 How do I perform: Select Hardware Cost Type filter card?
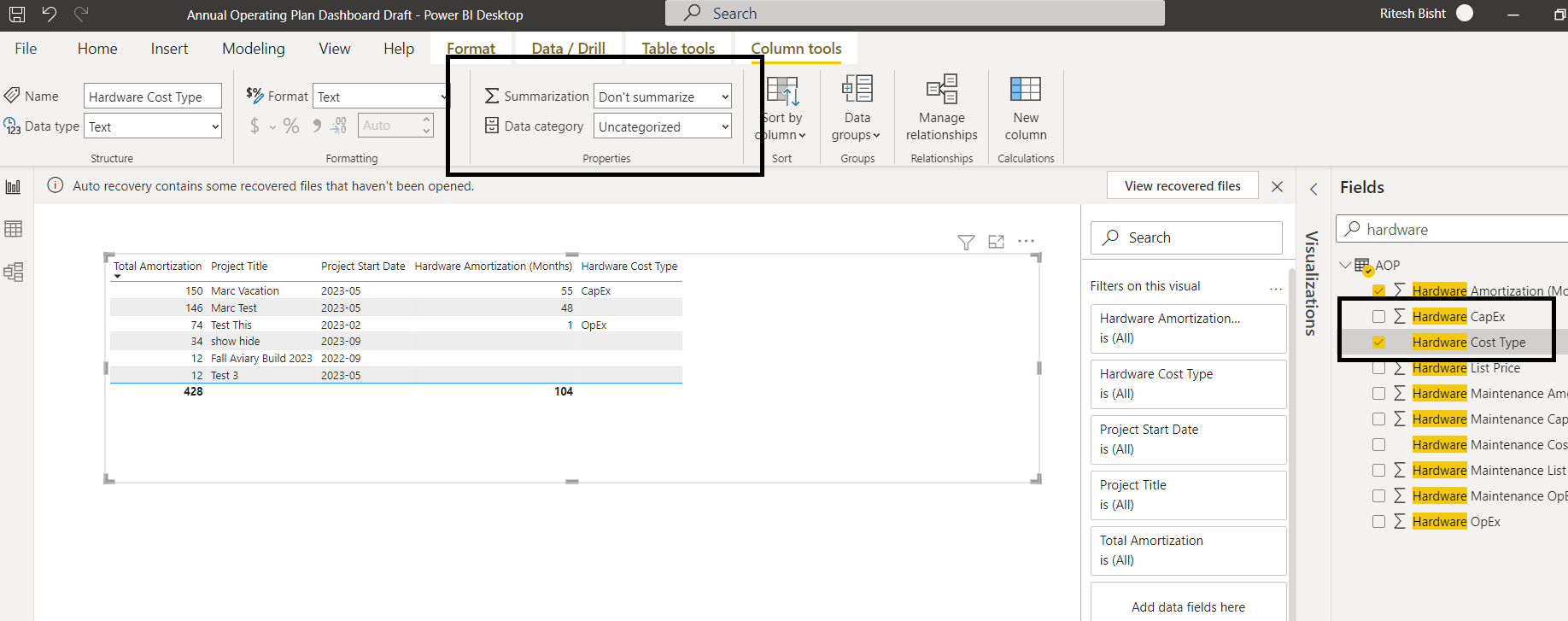(x=1188, y=384)
